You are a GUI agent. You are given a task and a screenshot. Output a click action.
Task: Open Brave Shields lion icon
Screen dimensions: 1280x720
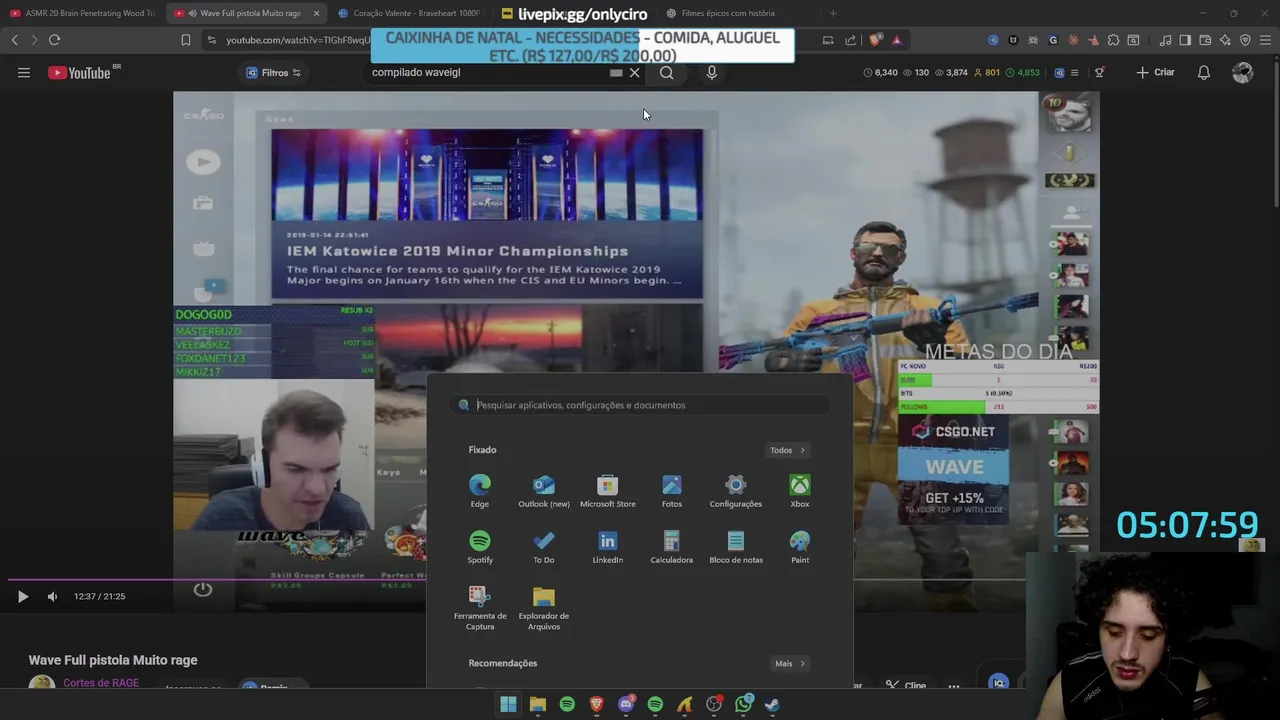876,40
